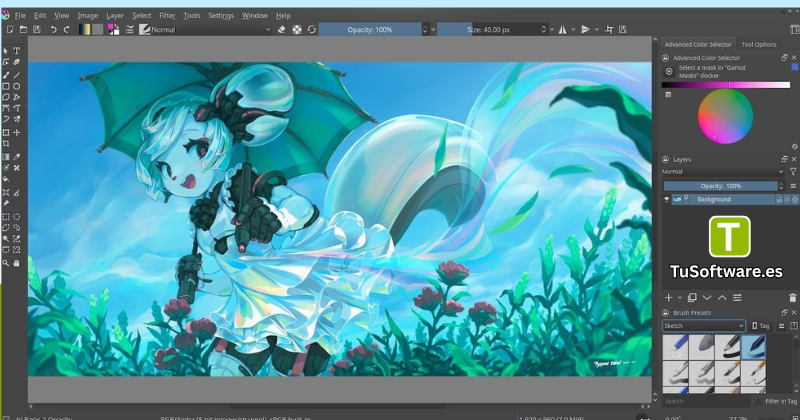This screenshot has width=800, height=420.
Task: Add a new layer with plus button
Action: coord(669,298)
